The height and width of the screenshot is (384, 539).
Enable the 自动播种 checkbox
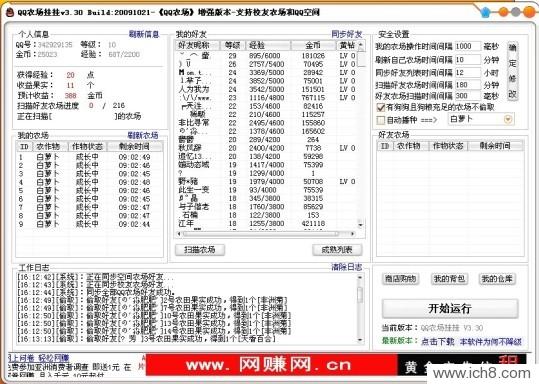381,120
